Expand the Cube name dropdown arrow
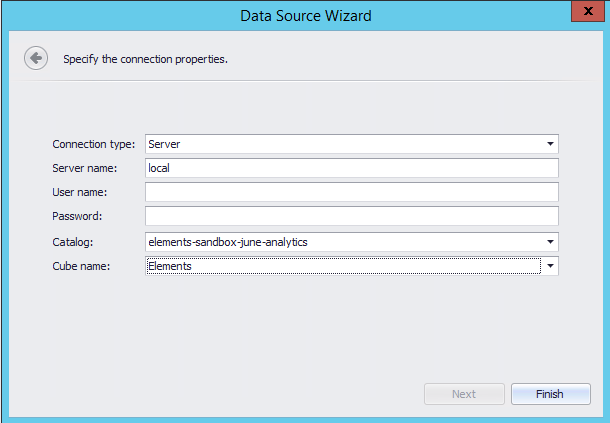Image resolution: width=610 pixels, height=423 pixels. [x=550, y=266]
